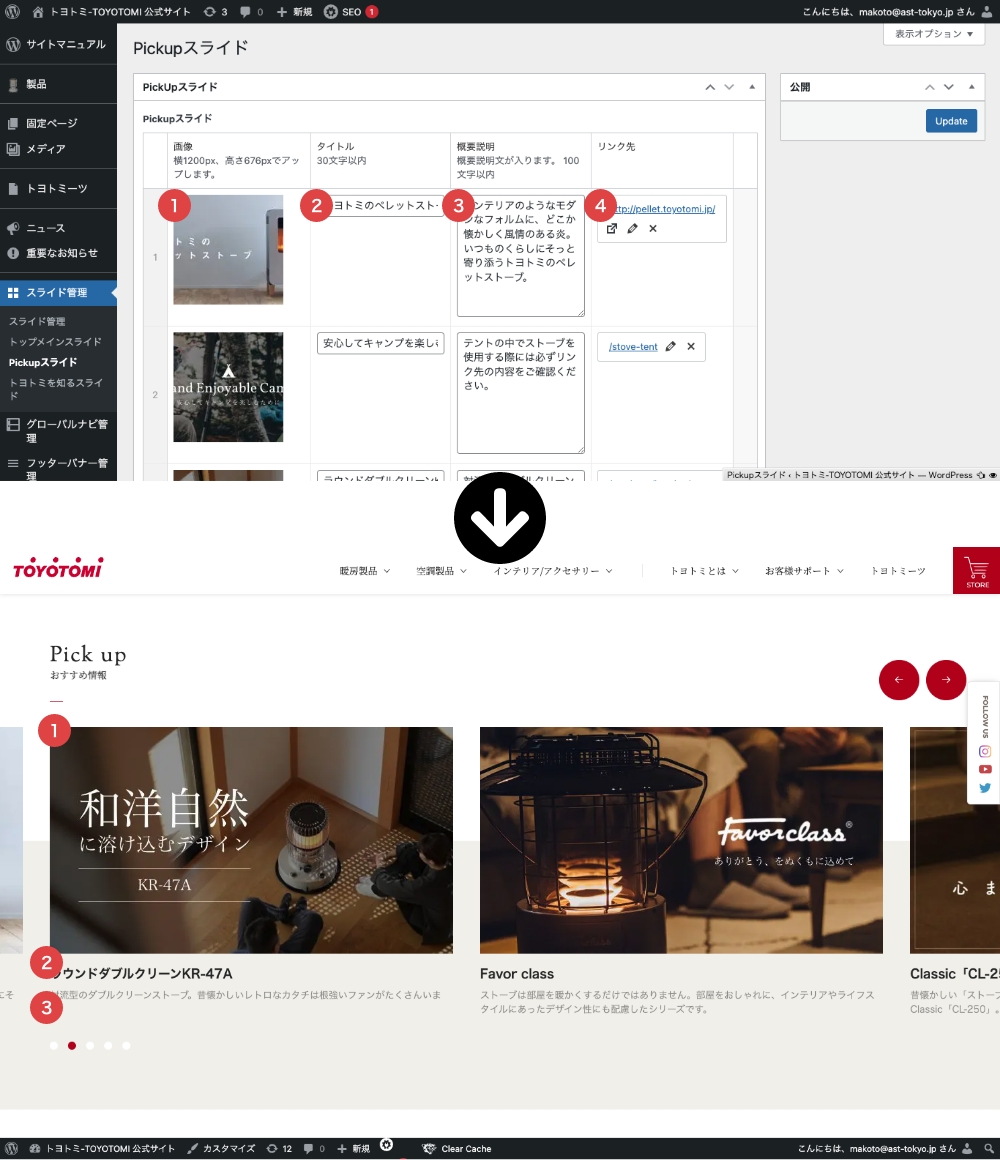Open フッターバナー管理 in the sidebar
This screenshot has width=1000, height=1160.
[58, 469]
